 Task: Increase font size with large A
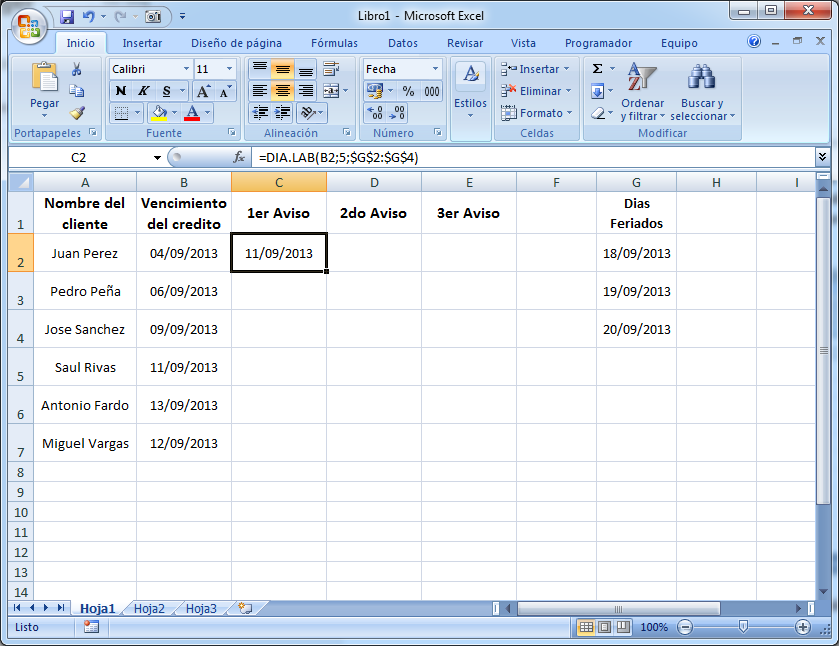[x=203, y=91]
